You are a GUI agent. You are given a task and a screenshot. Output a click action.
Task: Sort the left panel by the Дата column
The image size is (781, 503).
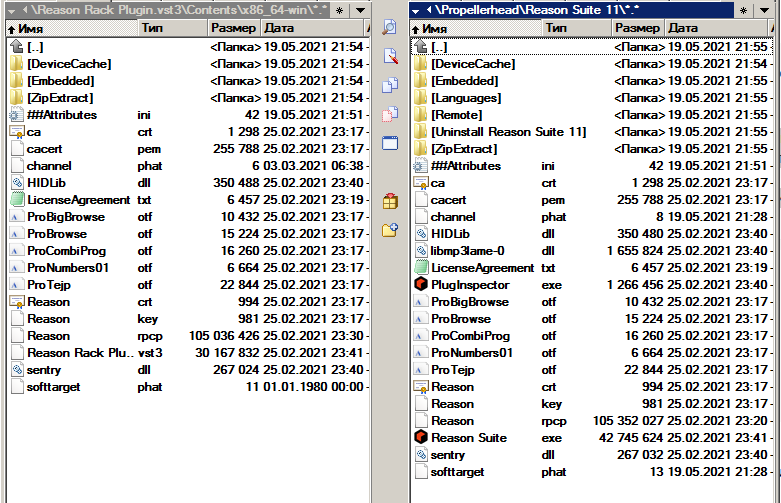314,28
